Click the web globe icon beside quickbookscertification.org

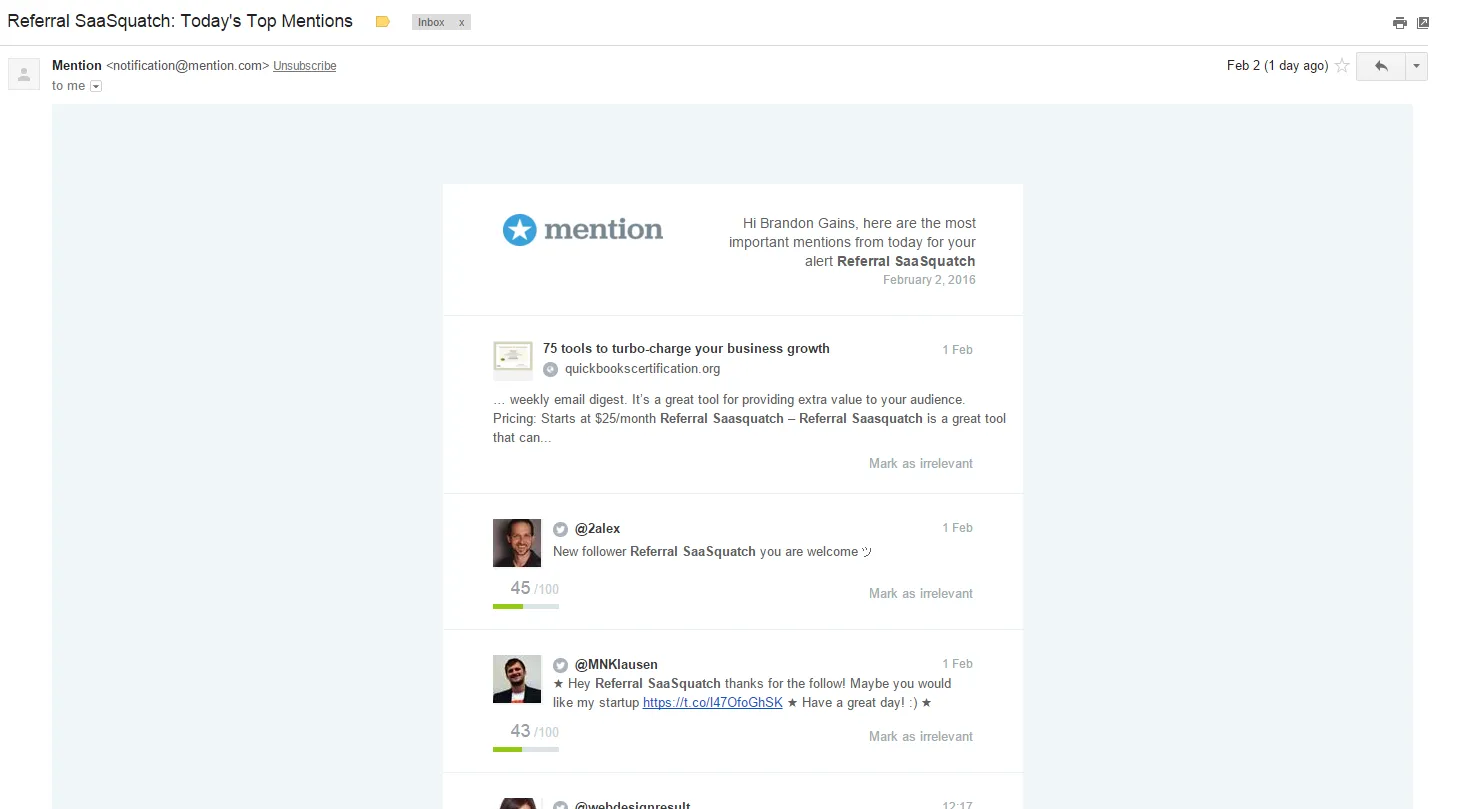tap(550, 369)
